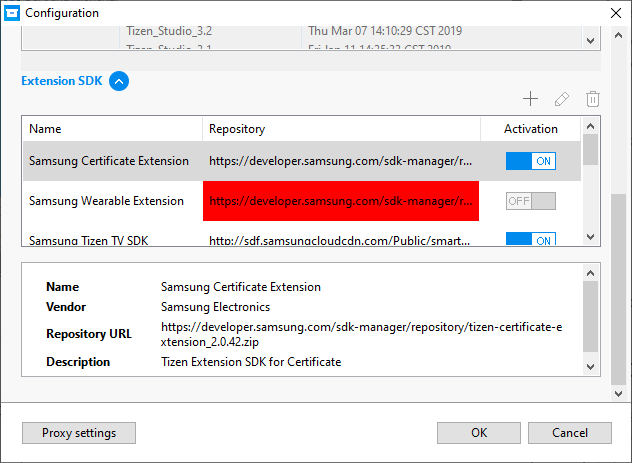
Task: Turn off Samsung Certificate Extension activation
Action: (x=530, y=161)
